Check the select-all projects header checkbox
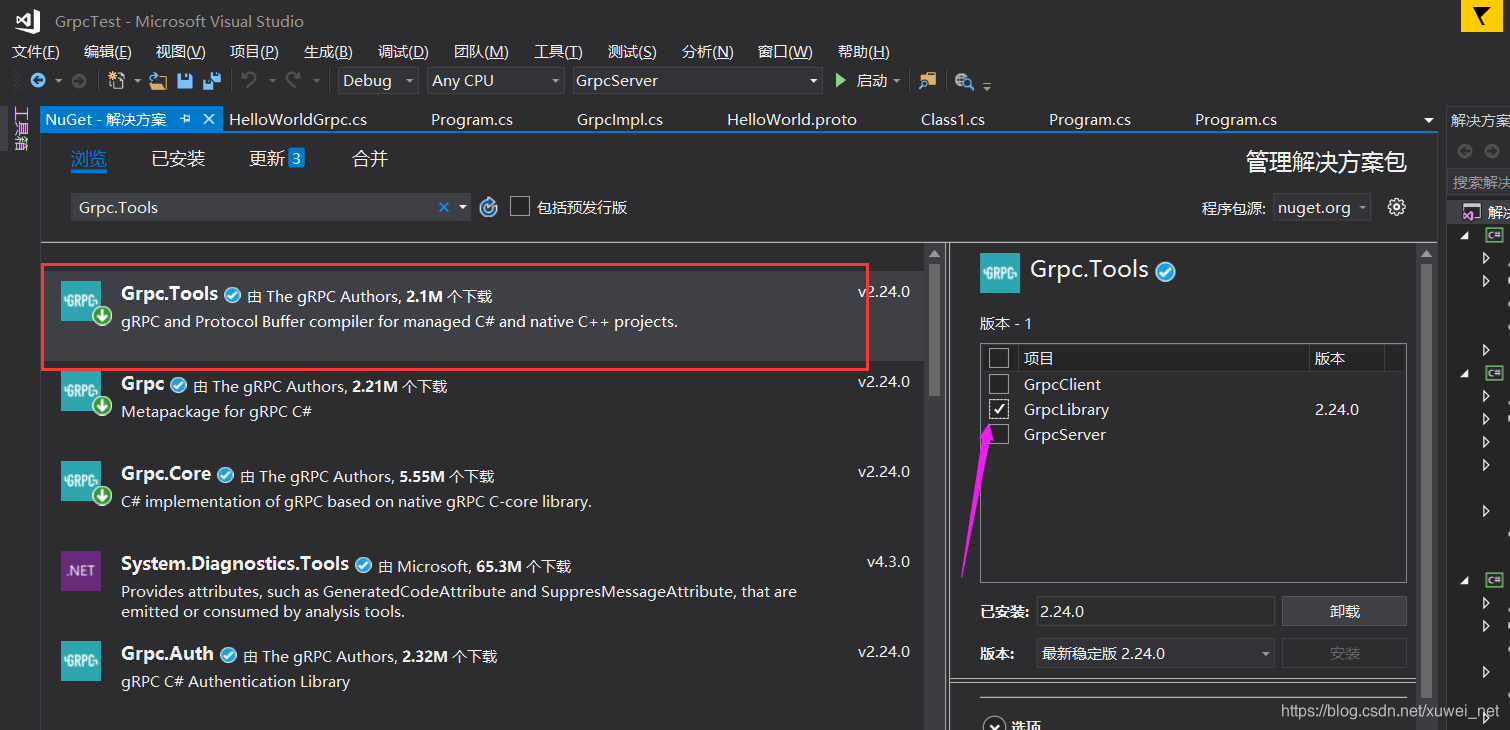The image size is (1510, 730). pyautogui.click(x=998, y=358)
